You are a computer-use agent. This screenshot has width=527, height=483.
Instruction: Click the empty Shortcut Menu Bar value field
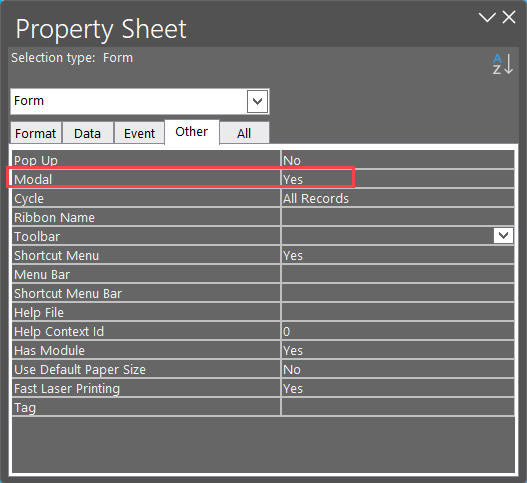(x=398, y=293)
